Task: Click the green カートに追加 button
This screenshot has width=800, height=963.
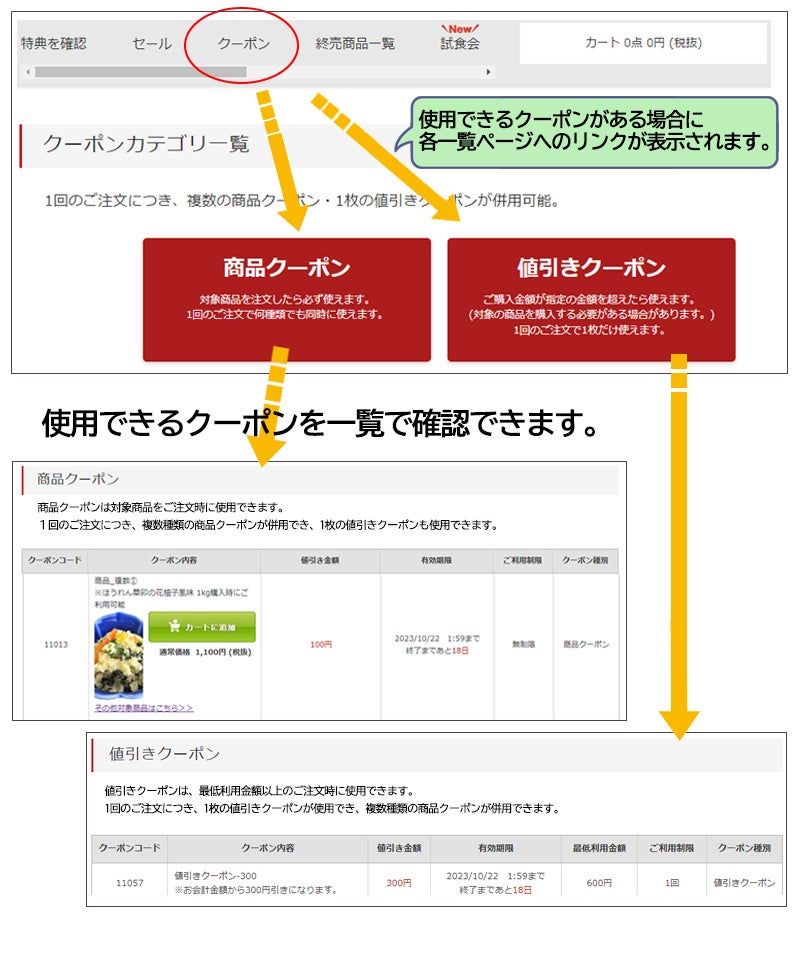Action: tap(202, 626)
